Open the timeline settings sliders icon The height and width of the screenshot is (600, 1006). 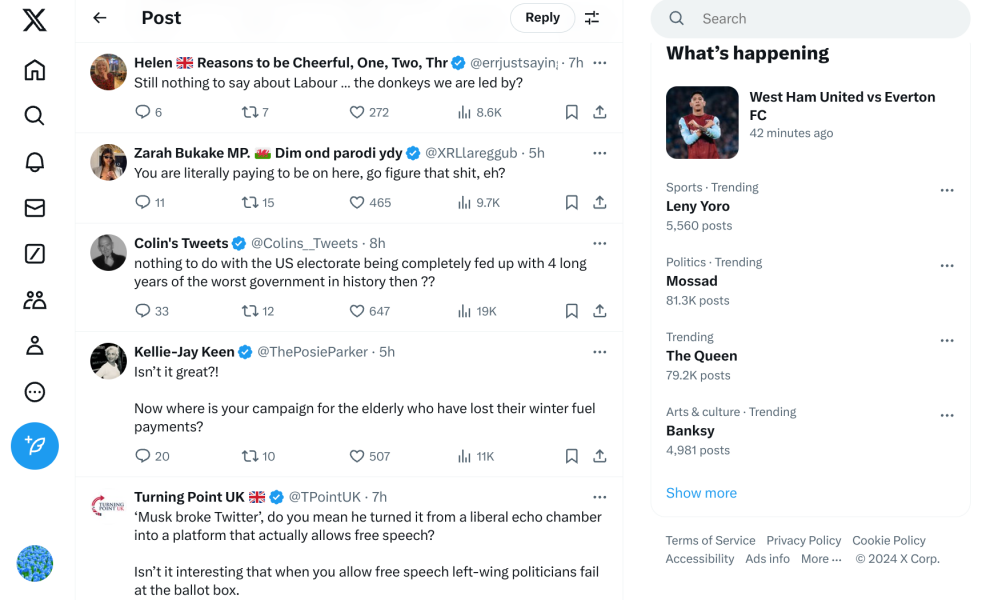click(x=592, y=17)
